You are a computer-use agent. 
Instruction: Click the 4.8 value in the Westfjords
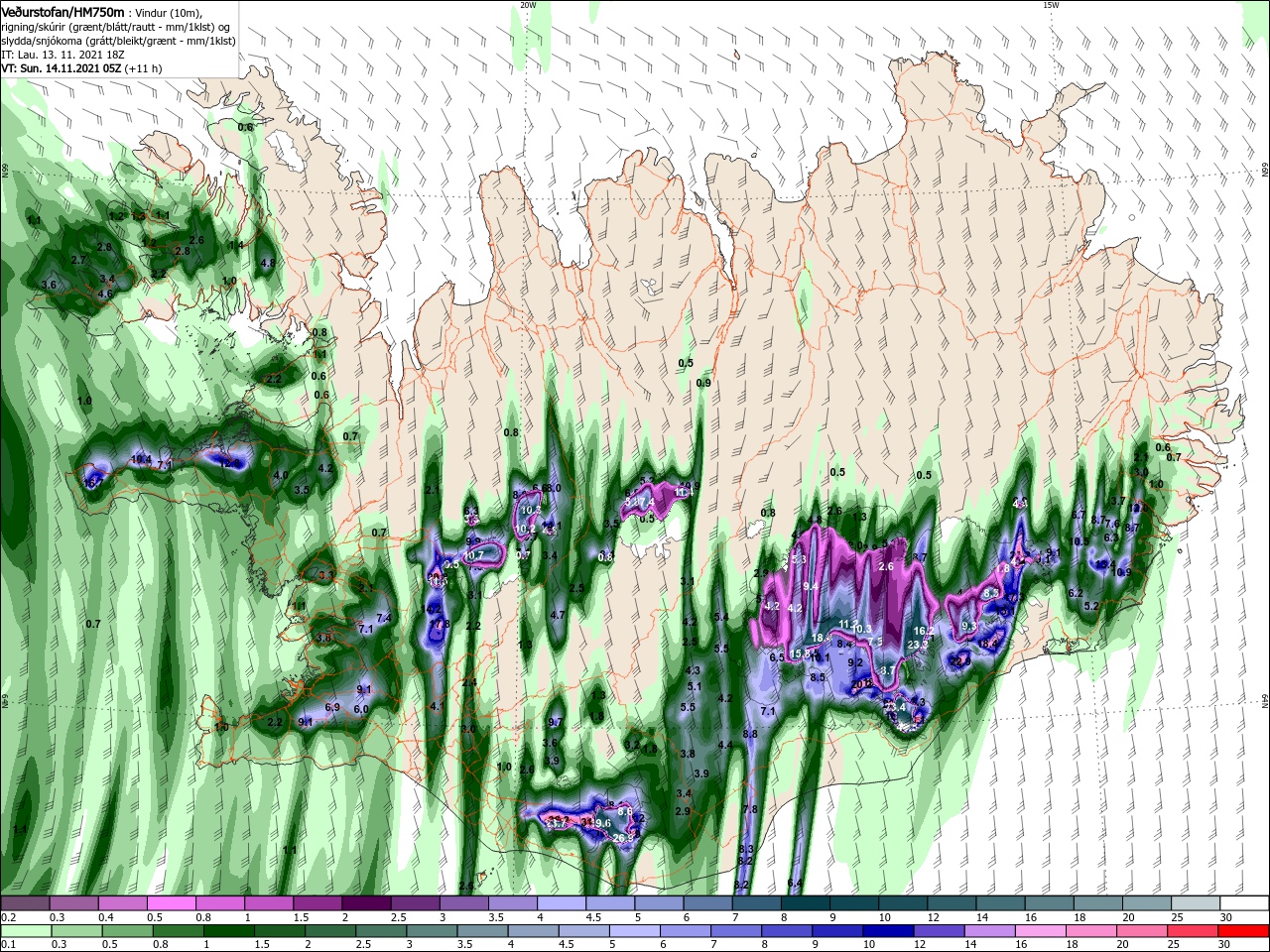(x=268, y=263)
